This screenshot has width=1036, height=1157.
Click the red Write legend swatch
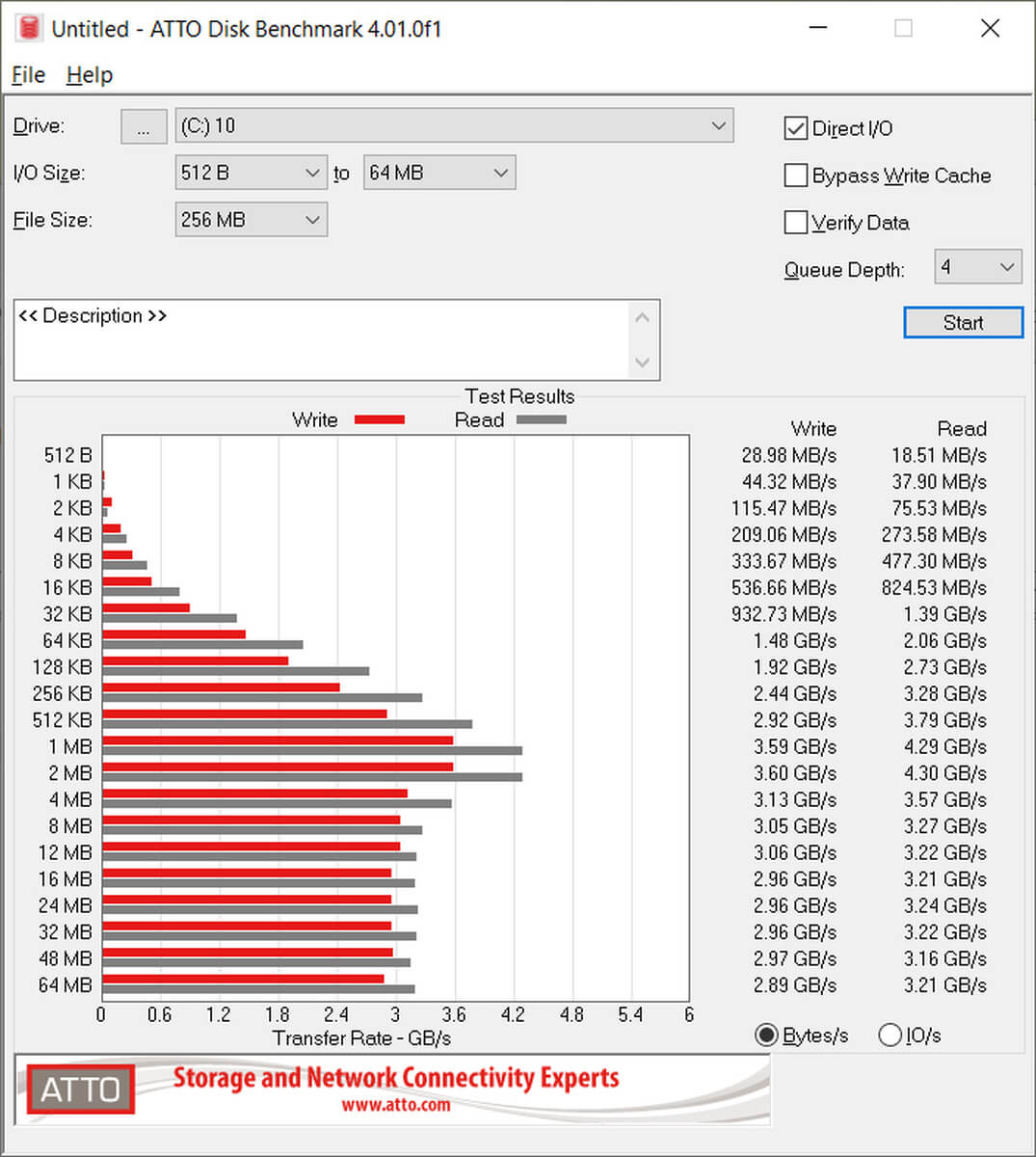(379, 419)
